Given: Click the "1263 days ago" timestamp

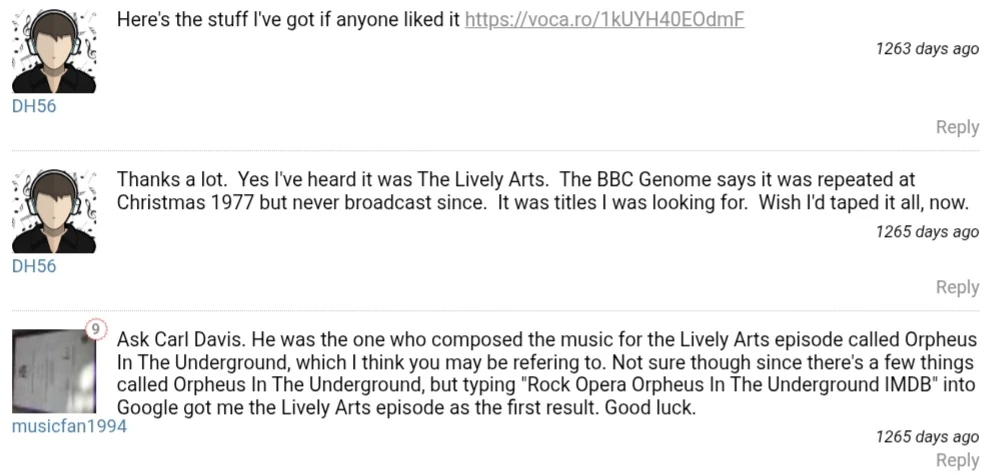Looking at the screenshot, I should tap(927, 49).
